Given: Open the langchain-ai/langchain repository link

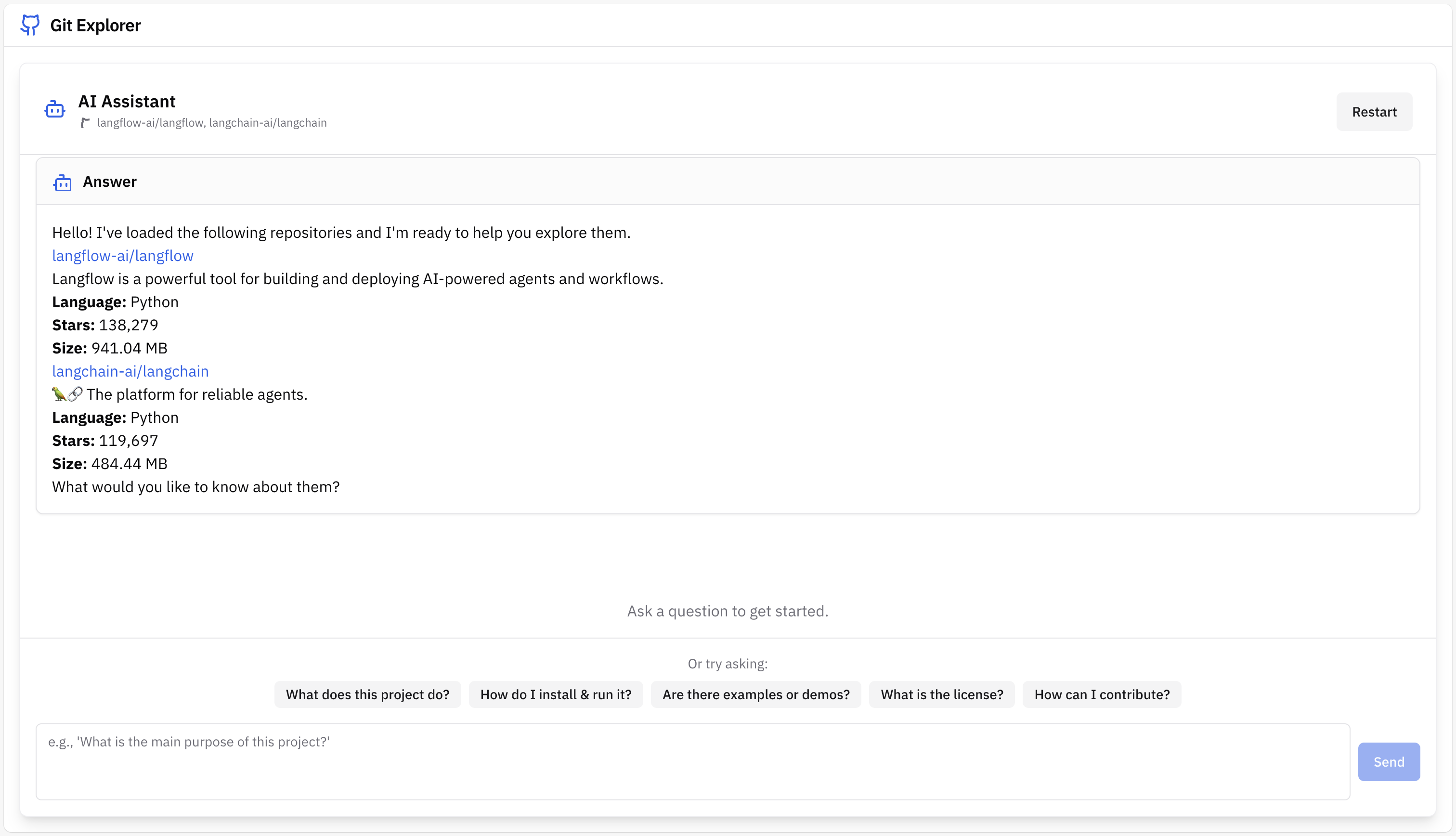Looking at the screenshot, I should point(130,371).
